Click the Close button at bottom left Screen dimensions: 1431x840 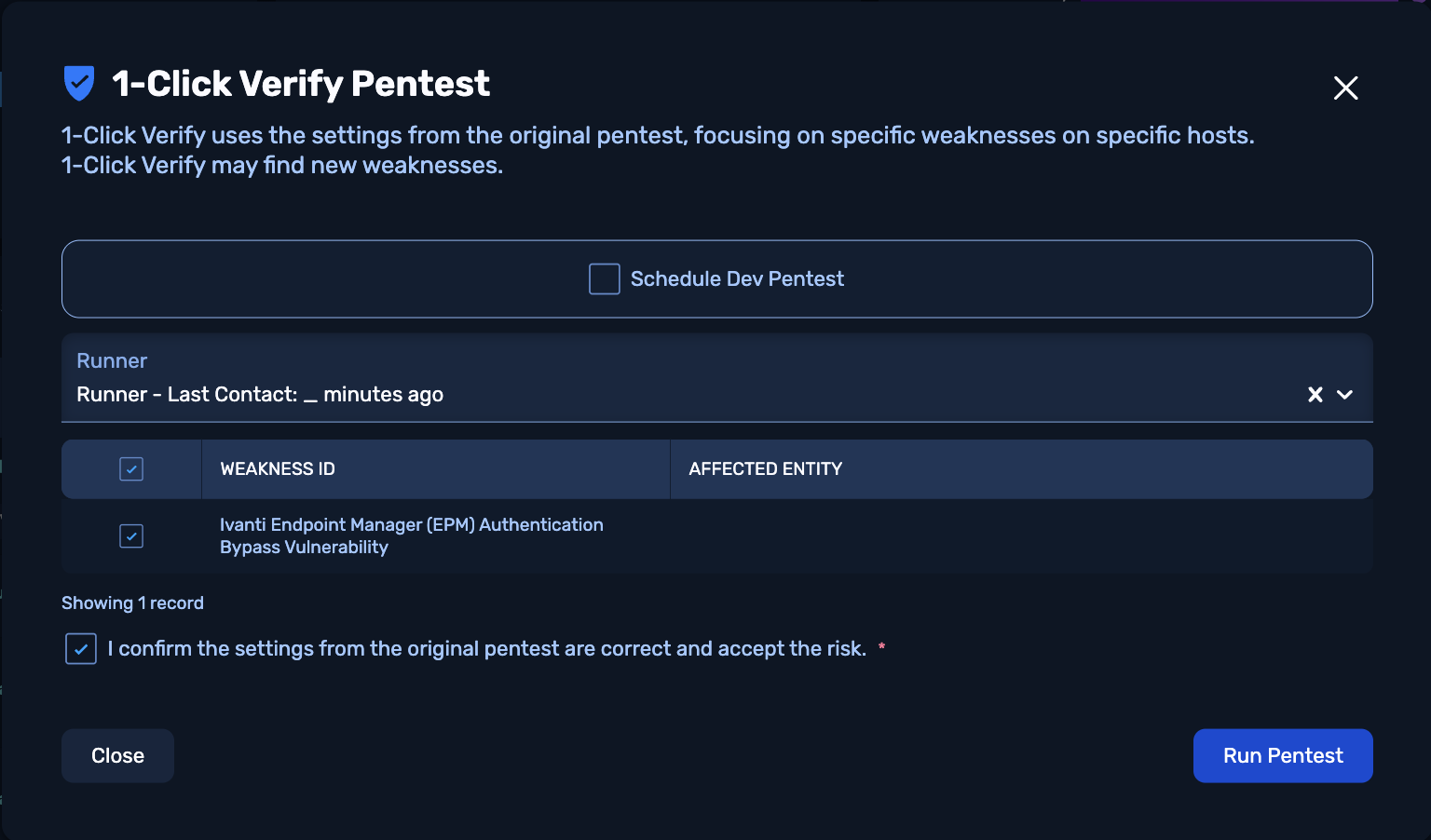click(117, 756)
